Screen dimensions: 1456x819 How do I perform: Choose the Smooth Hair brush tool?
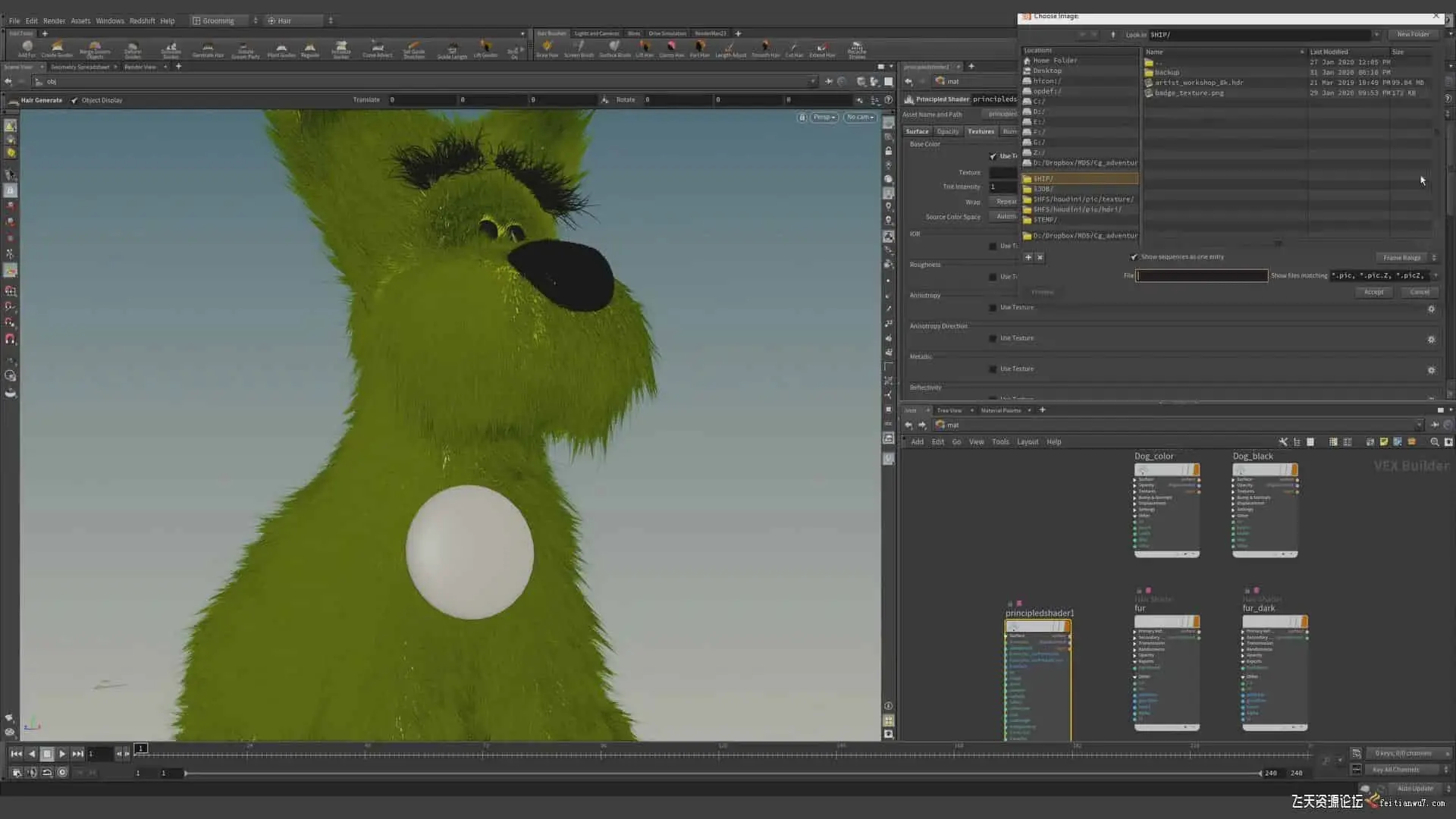click(x=765, y=49)
